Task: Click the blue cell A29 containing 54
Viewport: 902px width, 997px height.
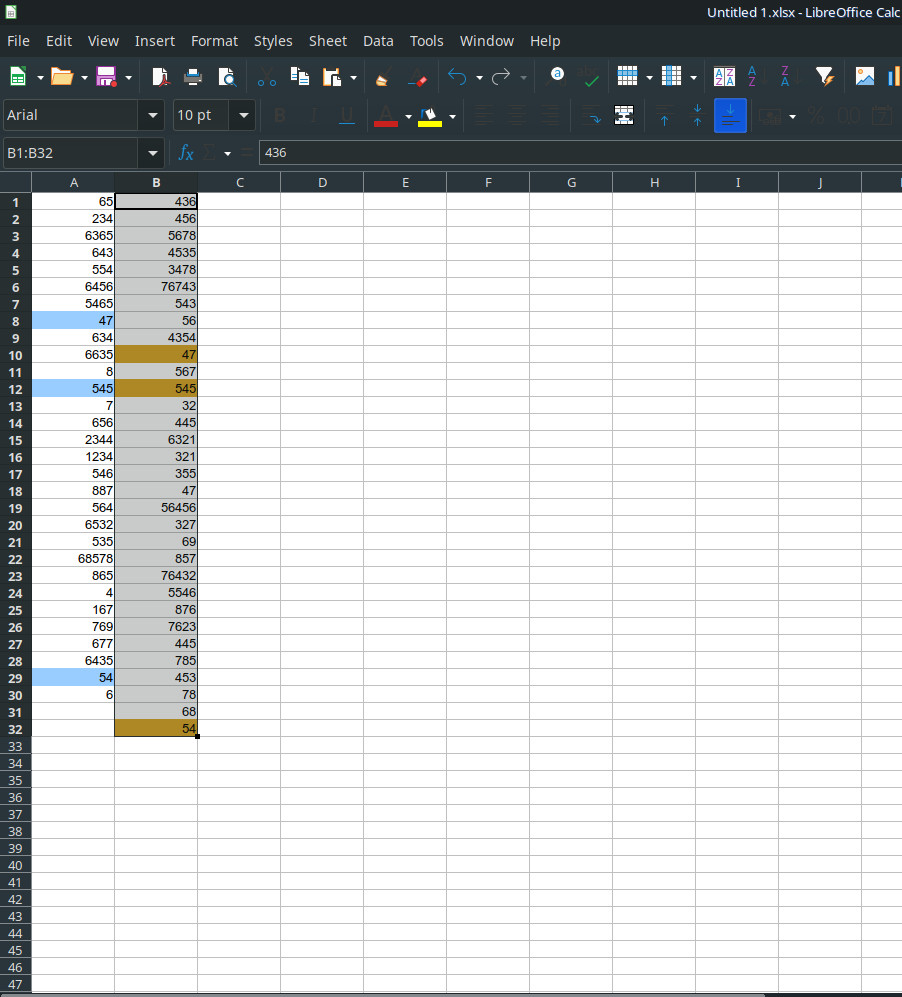Action: point(73,677)
